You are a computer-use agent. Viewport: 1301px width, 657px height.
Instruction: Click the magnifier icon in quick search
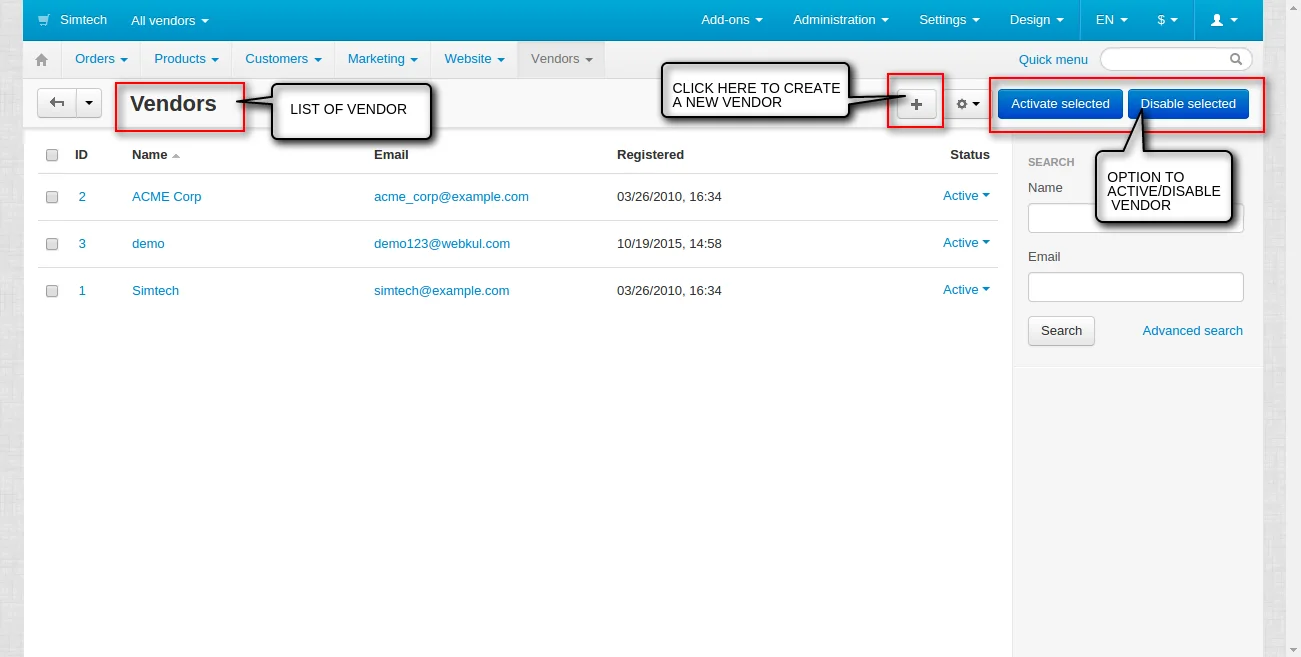1236,59
